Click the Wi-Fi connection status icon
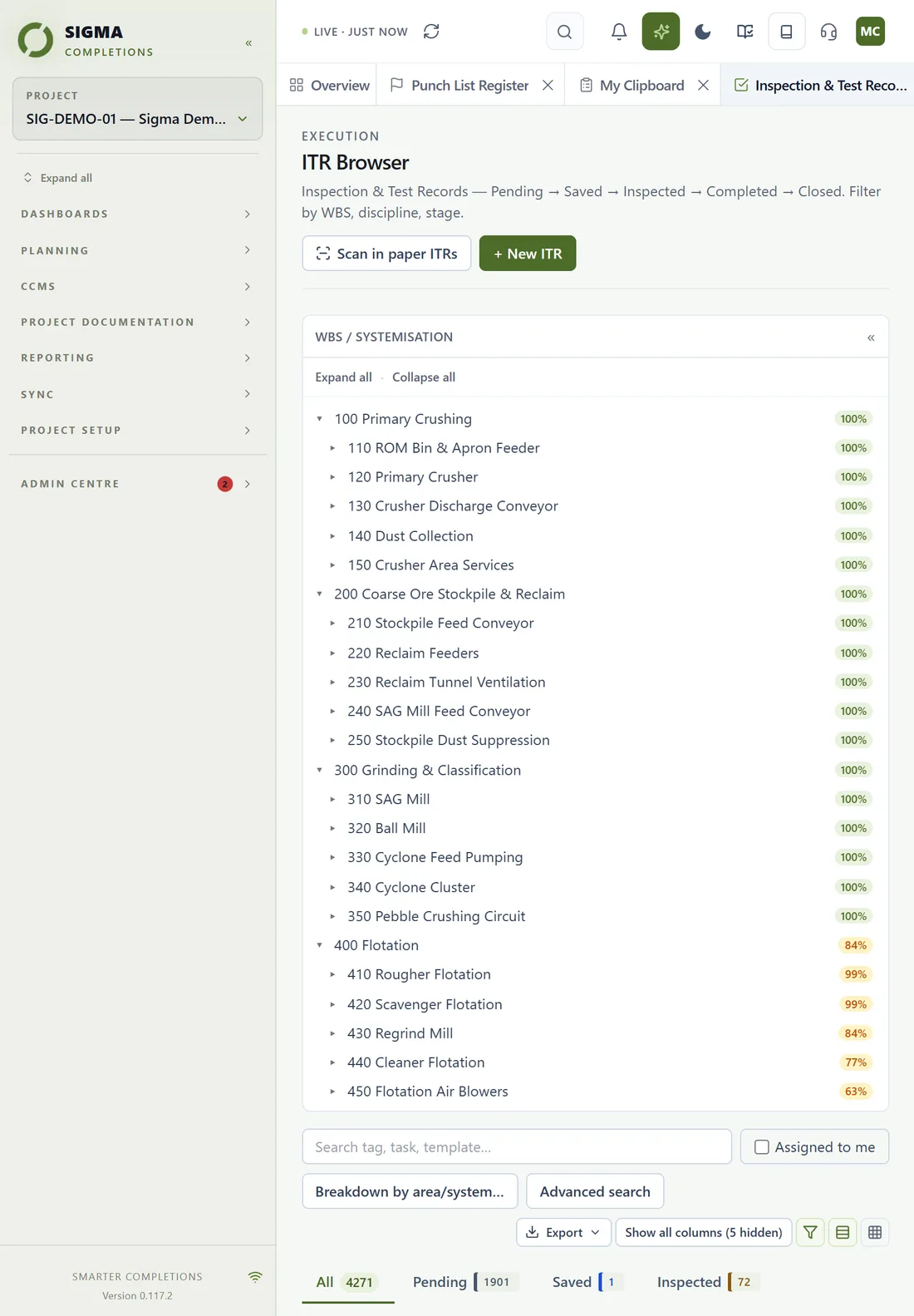914x1316 pixels. pyautogui.click(x=255, y=1277)
